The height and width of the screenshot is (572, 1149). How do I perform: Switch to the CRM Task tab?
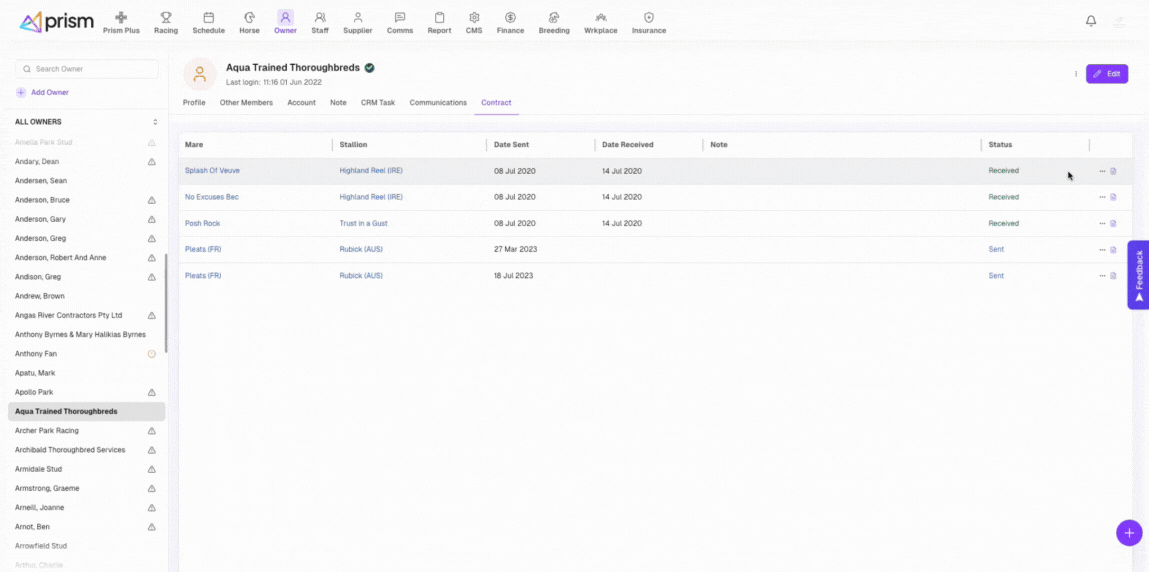[378, 103]
